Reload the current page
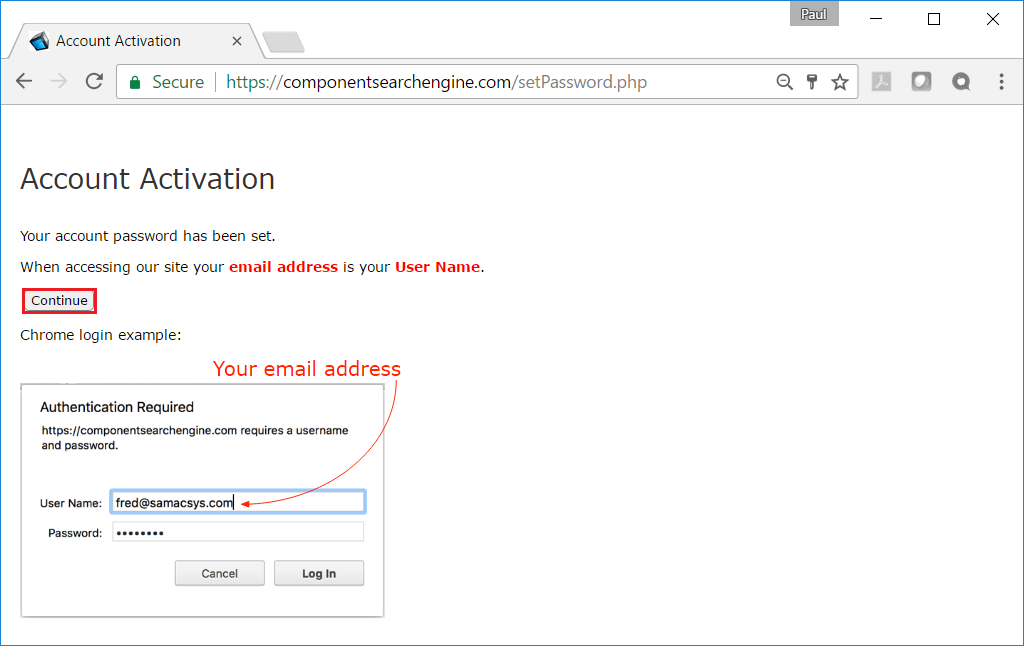 (94, 82)
